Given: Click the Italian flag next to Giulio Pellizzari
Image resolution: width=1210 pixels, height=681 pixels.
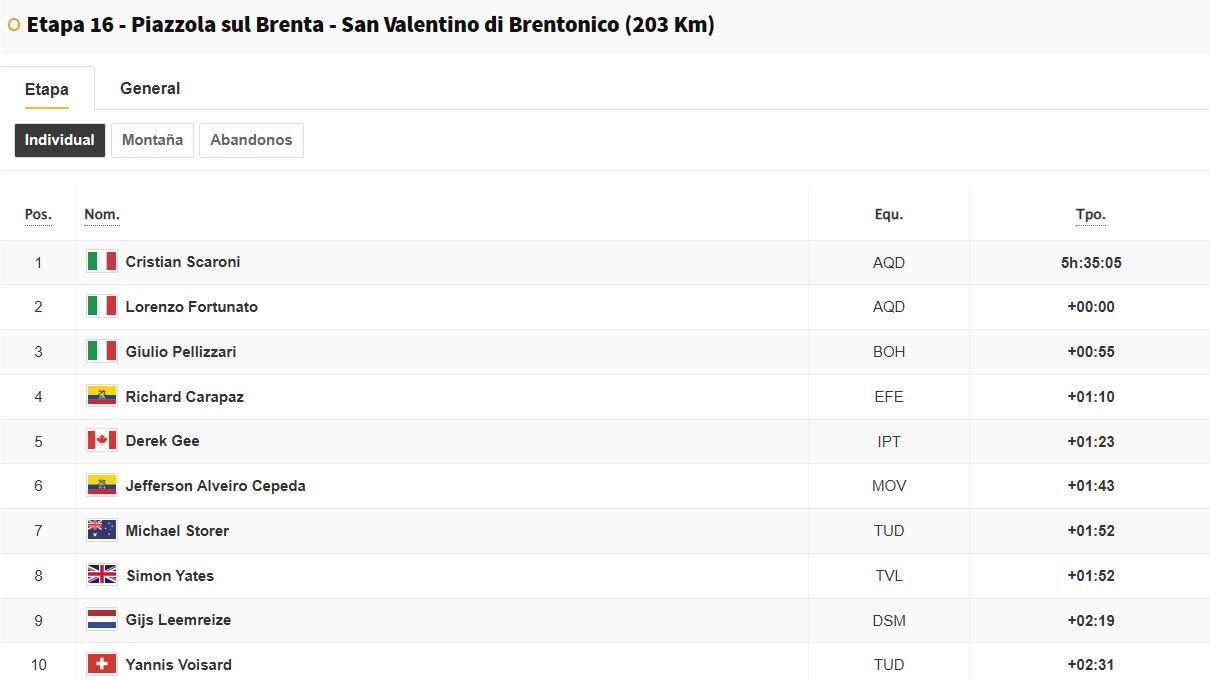Looking at the screenshot, I should [x=101, y=351].
